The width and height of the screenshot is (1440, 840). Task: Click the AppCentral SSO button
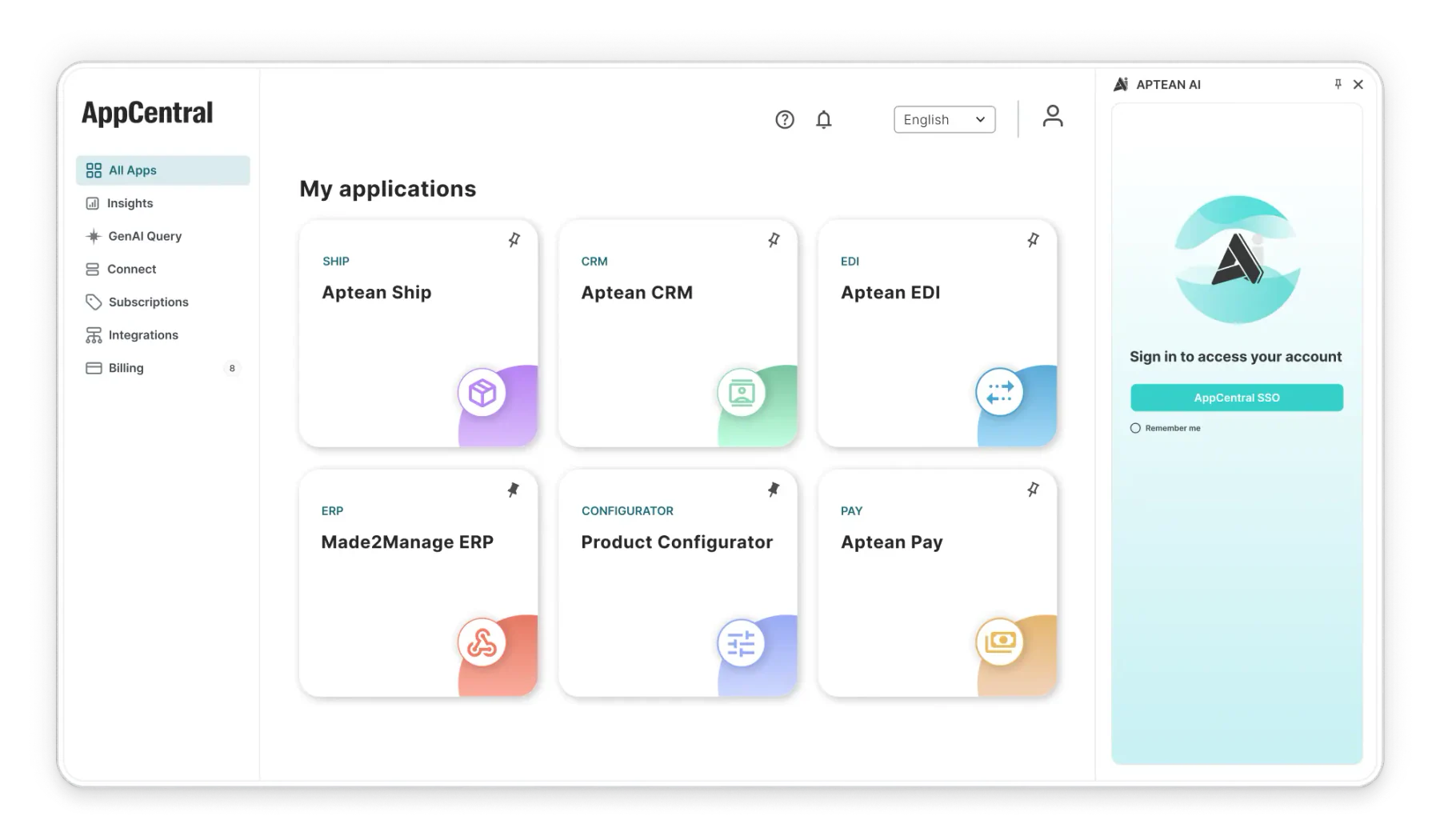coord(1237,398)
